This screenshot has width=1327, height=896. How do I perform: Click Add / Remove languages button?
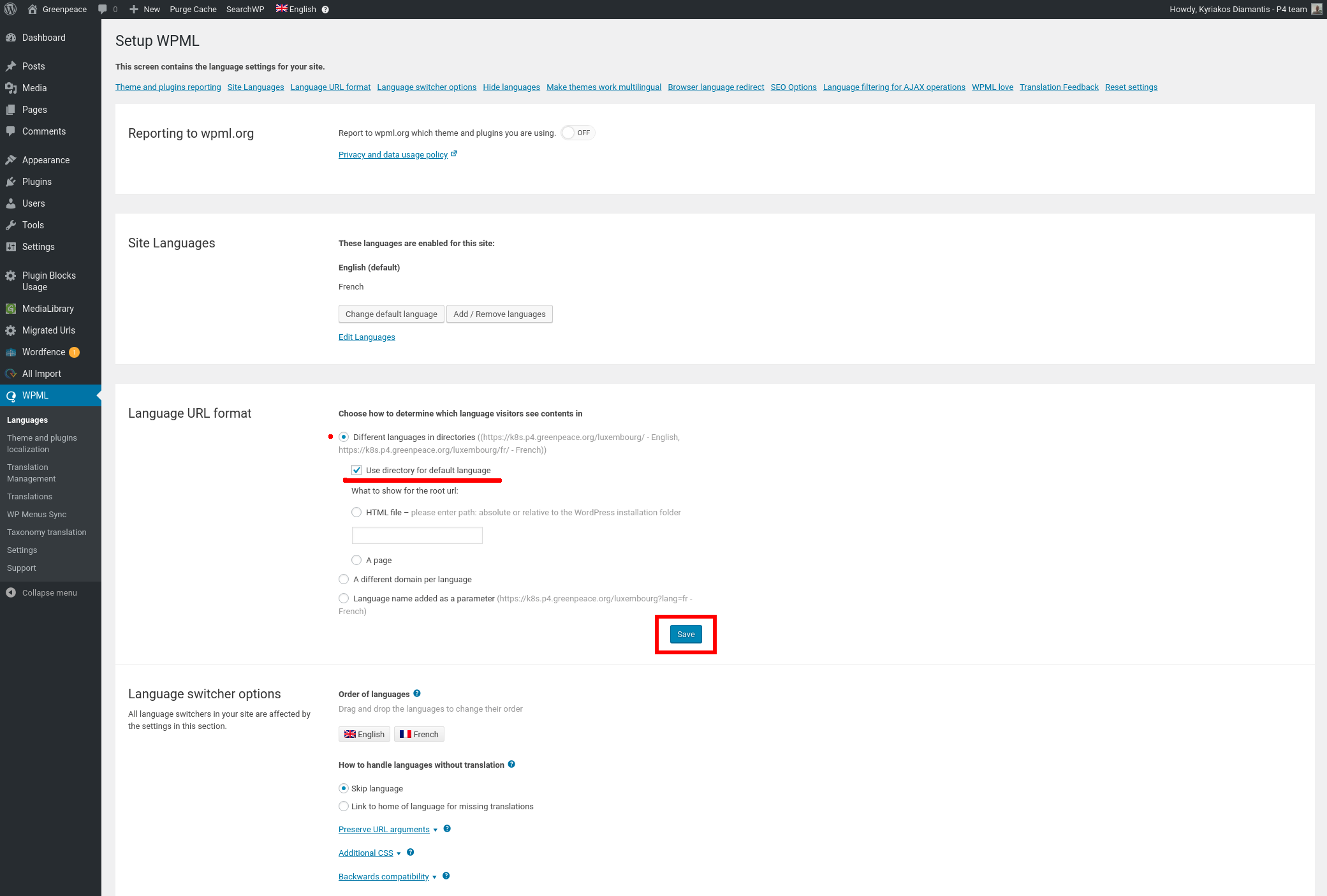[499, 314]
